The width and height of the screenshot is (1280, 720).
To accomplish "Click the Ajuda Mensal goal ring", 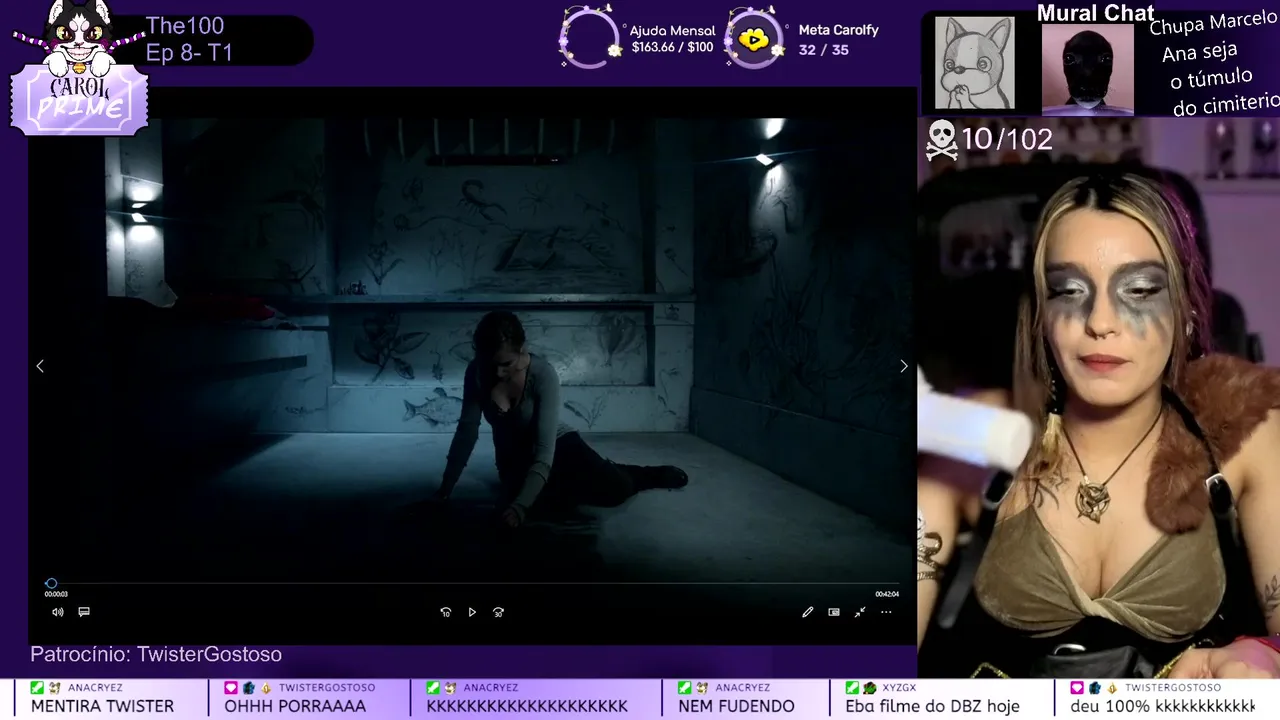I will pyautogui.click(x=589, y=39).
